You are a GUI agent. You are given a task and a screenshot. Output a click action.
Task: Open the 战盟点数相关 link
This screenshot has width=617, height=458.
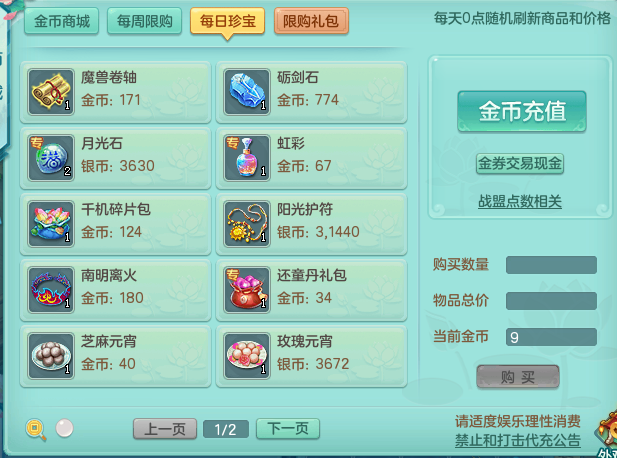(519, 201)
